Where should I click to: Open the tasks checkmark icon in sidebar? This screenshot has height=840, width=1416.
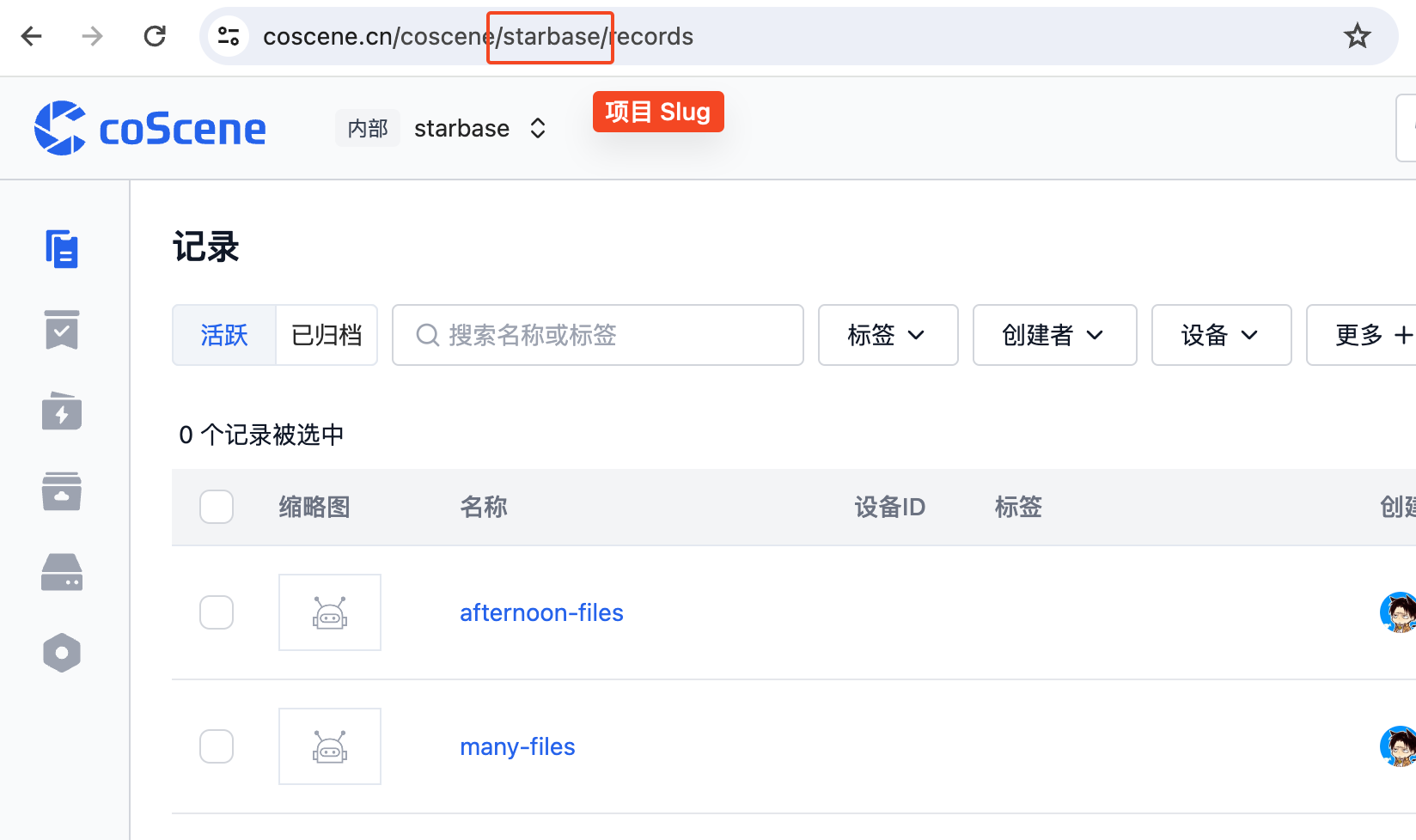click(62, 330)
